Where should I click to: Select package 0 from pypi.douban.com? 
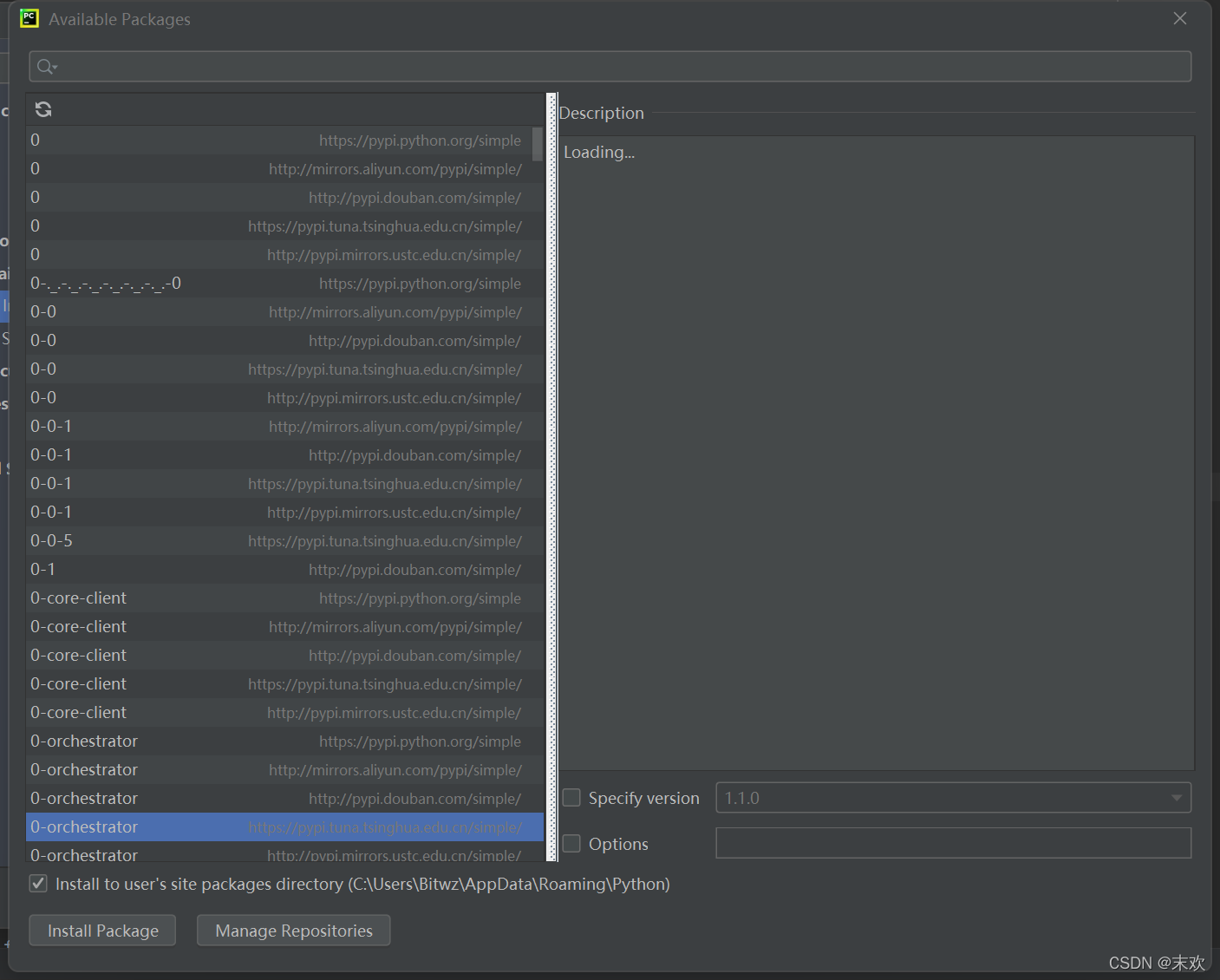tap(285, 197)
